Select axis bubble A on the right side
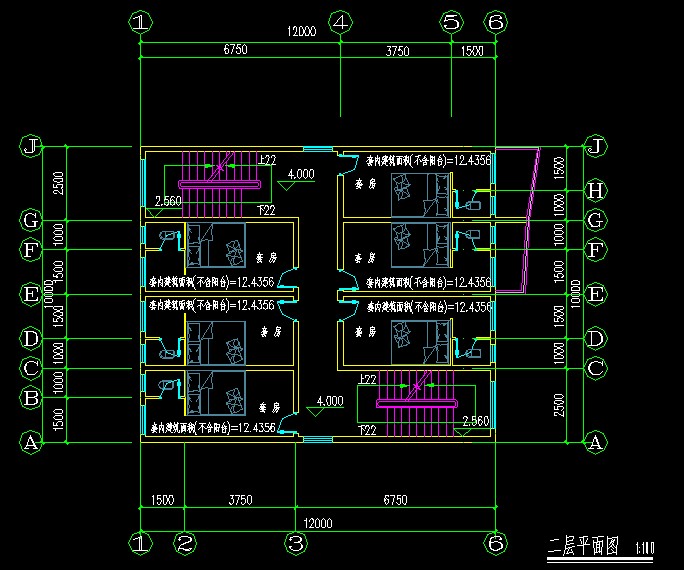The width and height of the screenshot is (684, 570). pyautogui.click(x=595, y=443)
